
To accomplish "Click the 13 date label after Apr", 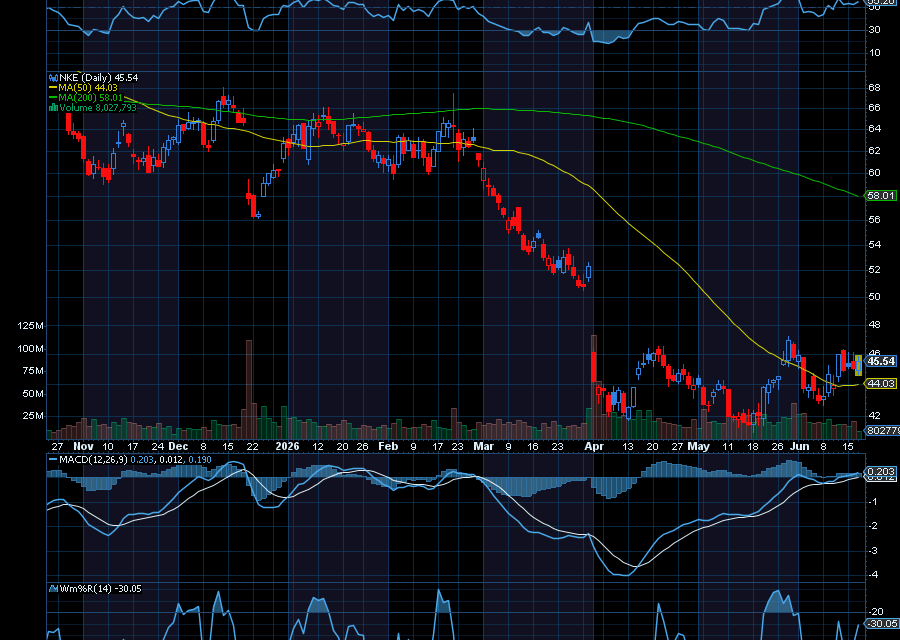I will click(627, 447).
